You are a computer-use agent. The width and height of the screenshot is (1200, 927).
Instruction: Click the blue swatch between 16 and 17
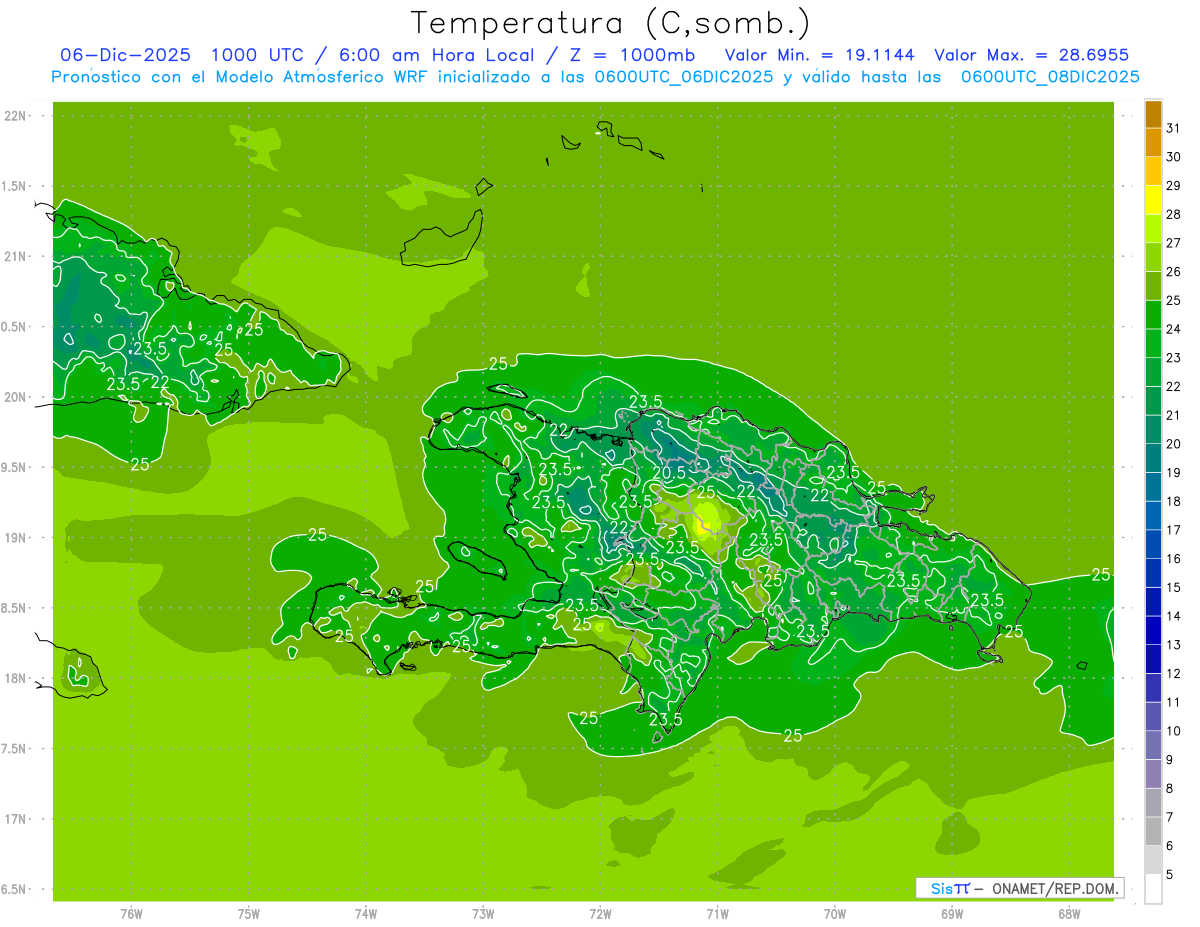coord(1154,544)
